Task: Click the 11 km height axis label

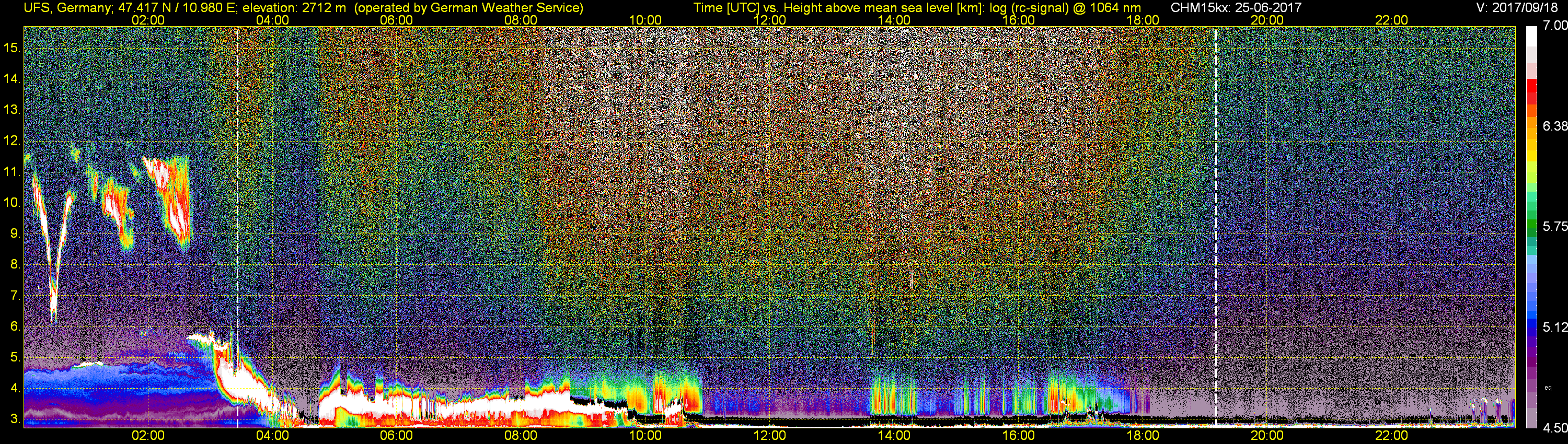Action: click(x=11, y=171)
